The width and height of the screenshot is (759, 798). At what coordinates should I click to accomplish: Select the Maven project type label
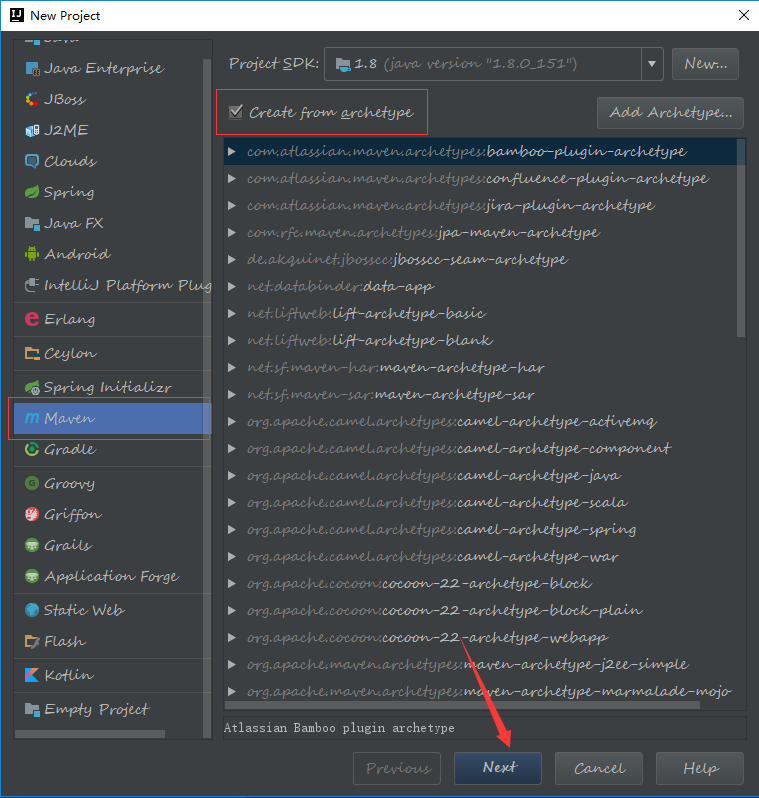pos(70,418)
